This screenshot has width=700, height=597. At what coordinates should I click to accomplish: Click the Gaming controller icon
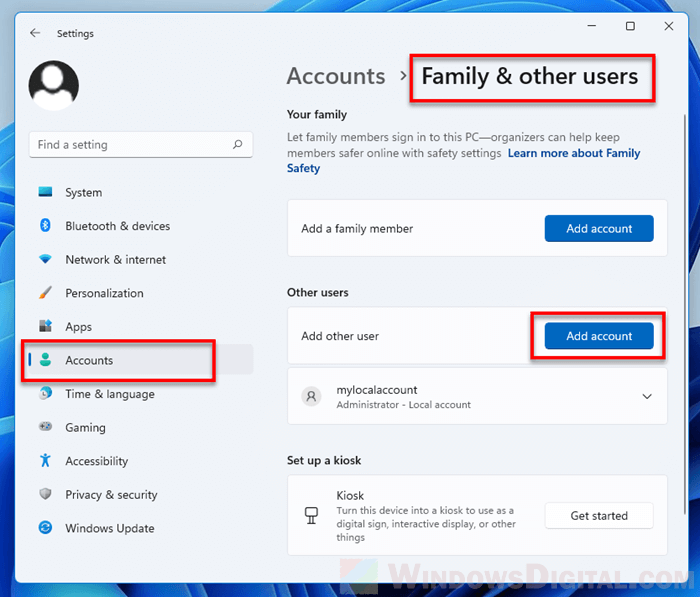click(45, 426)
